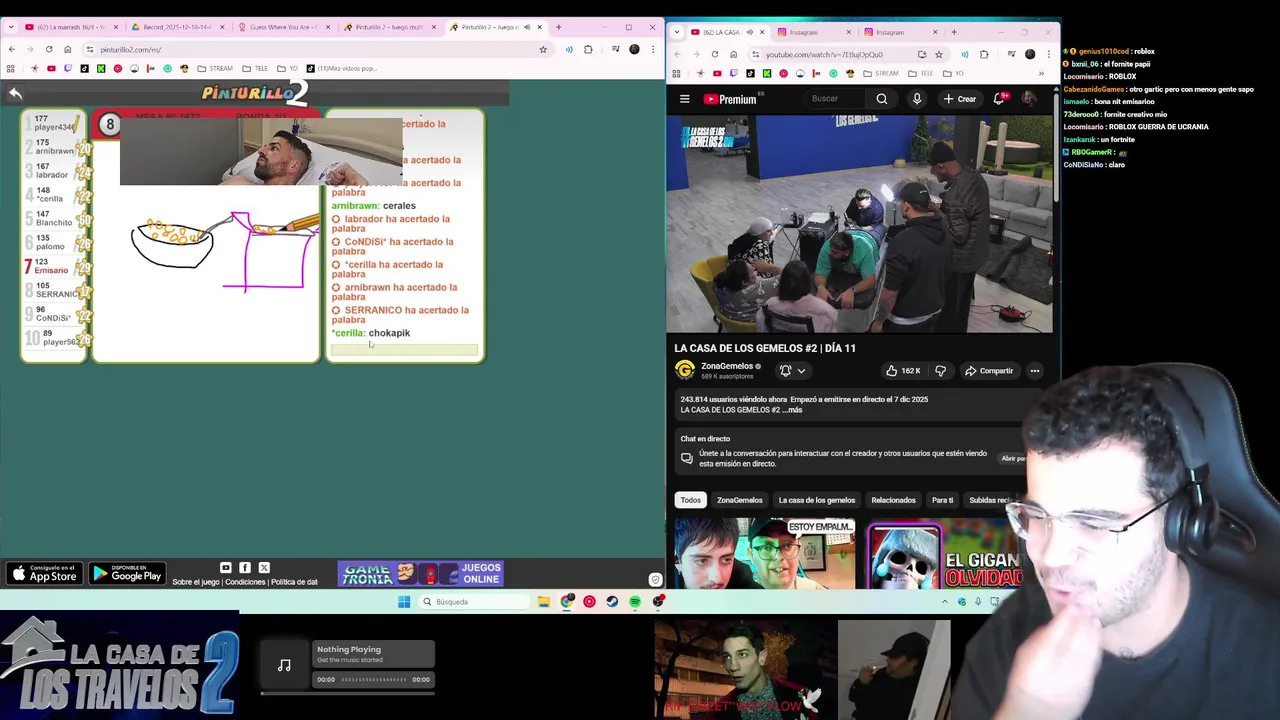
Task: Open Steam from the taskbar
Action: pyautogui.click(x=612, y=602)
